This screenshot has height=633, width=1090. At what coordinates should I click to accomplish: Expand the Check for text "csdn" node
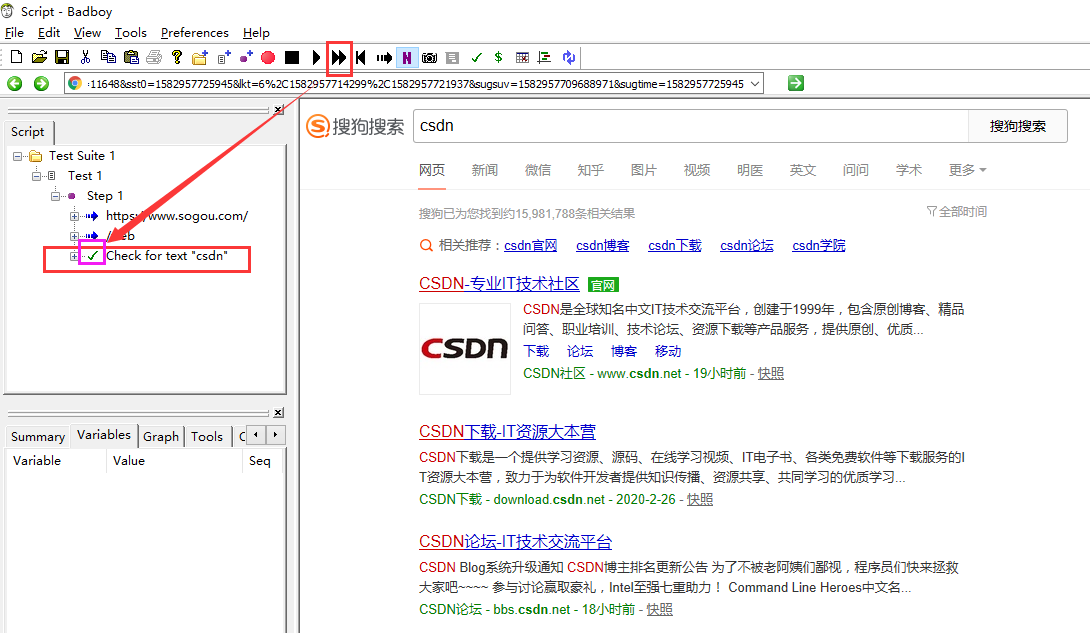click(74, 256)
